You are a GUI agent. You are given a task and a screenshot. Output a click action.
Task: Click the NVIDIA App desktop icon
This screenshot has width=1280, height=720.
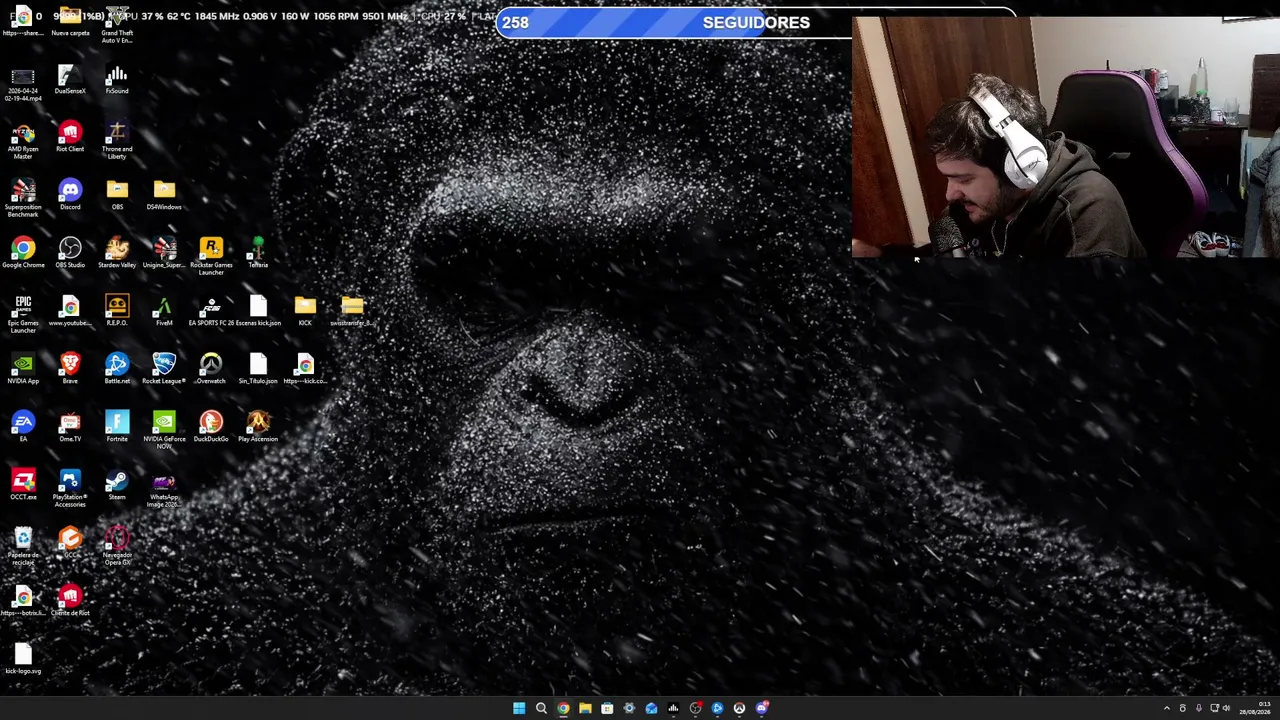[23, 366]
